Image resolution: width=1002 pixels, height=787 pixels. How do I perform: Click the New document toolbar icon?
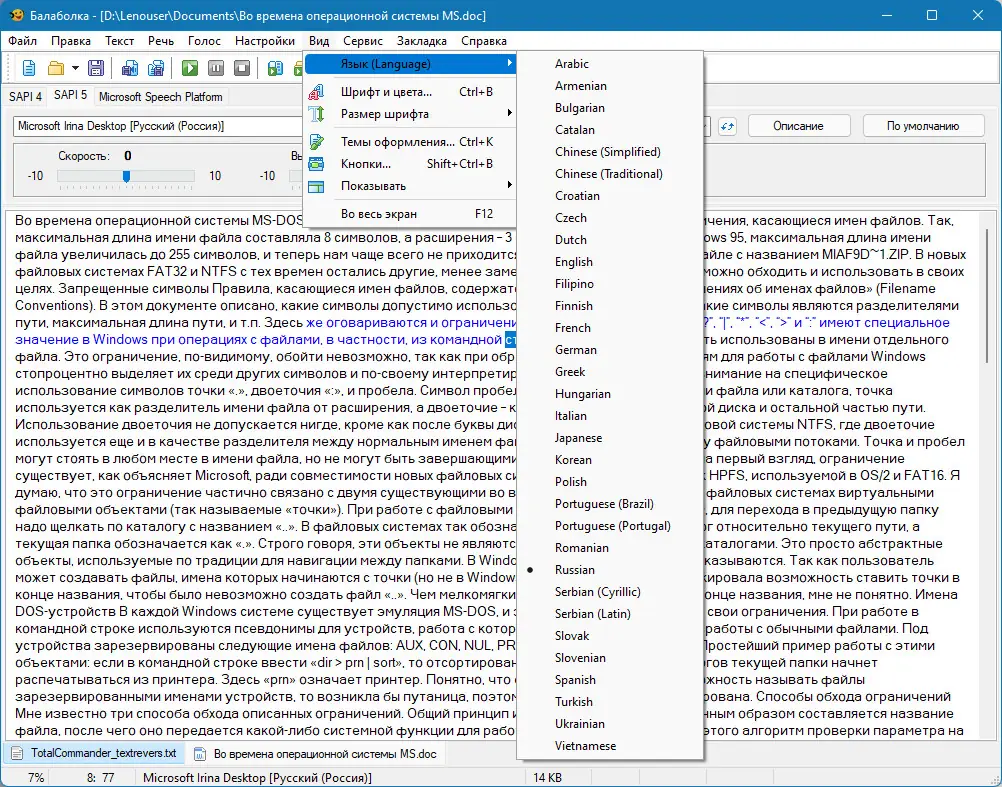coord(29,68)
